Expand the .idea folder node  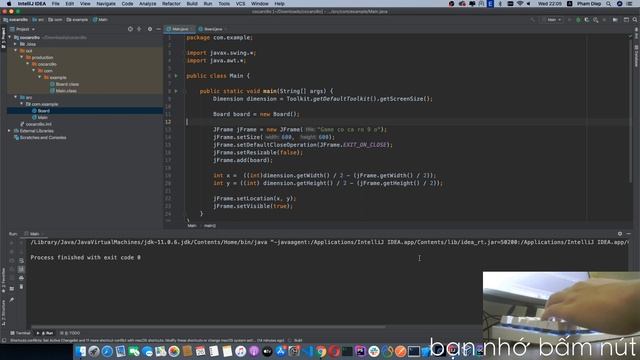point(16,44)
